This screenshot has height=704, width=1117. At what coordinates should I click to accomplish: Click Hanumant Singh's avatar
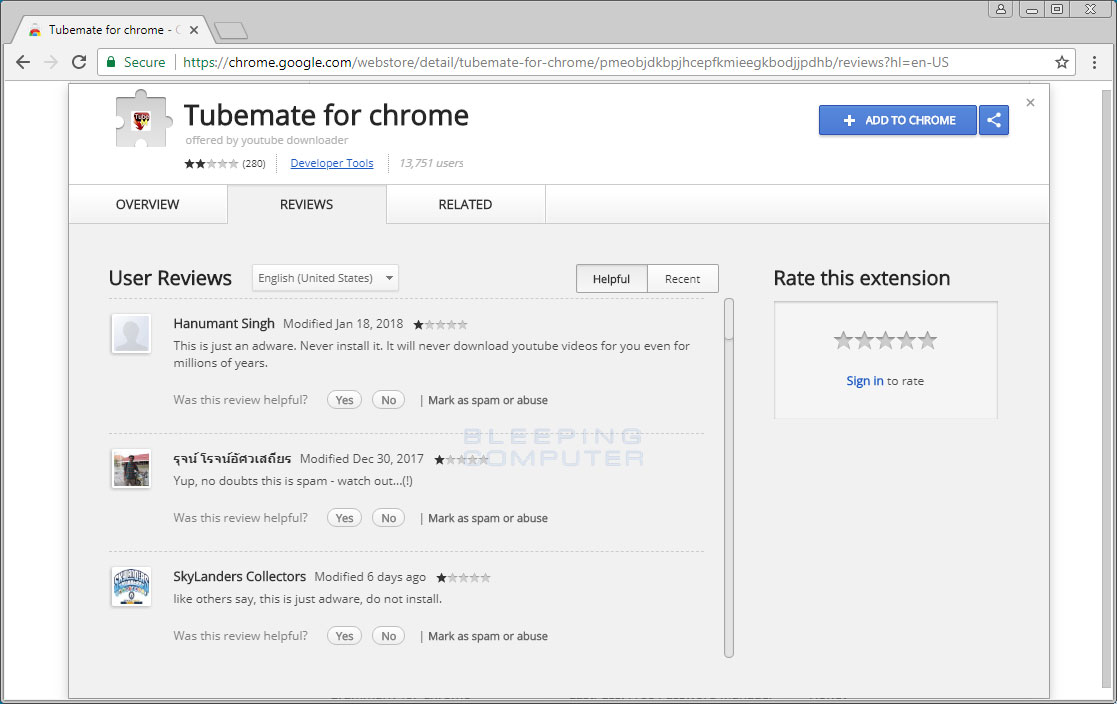point(131,333)
